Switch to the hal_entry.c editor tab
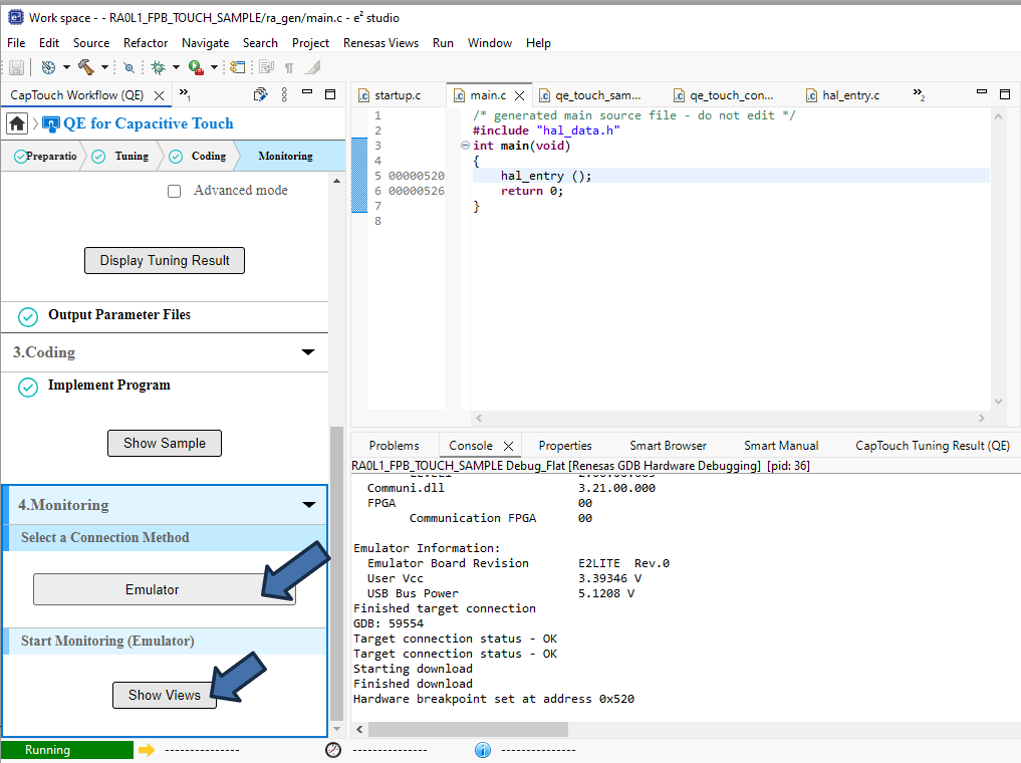 pyautogui.click(x=850, y=95)
